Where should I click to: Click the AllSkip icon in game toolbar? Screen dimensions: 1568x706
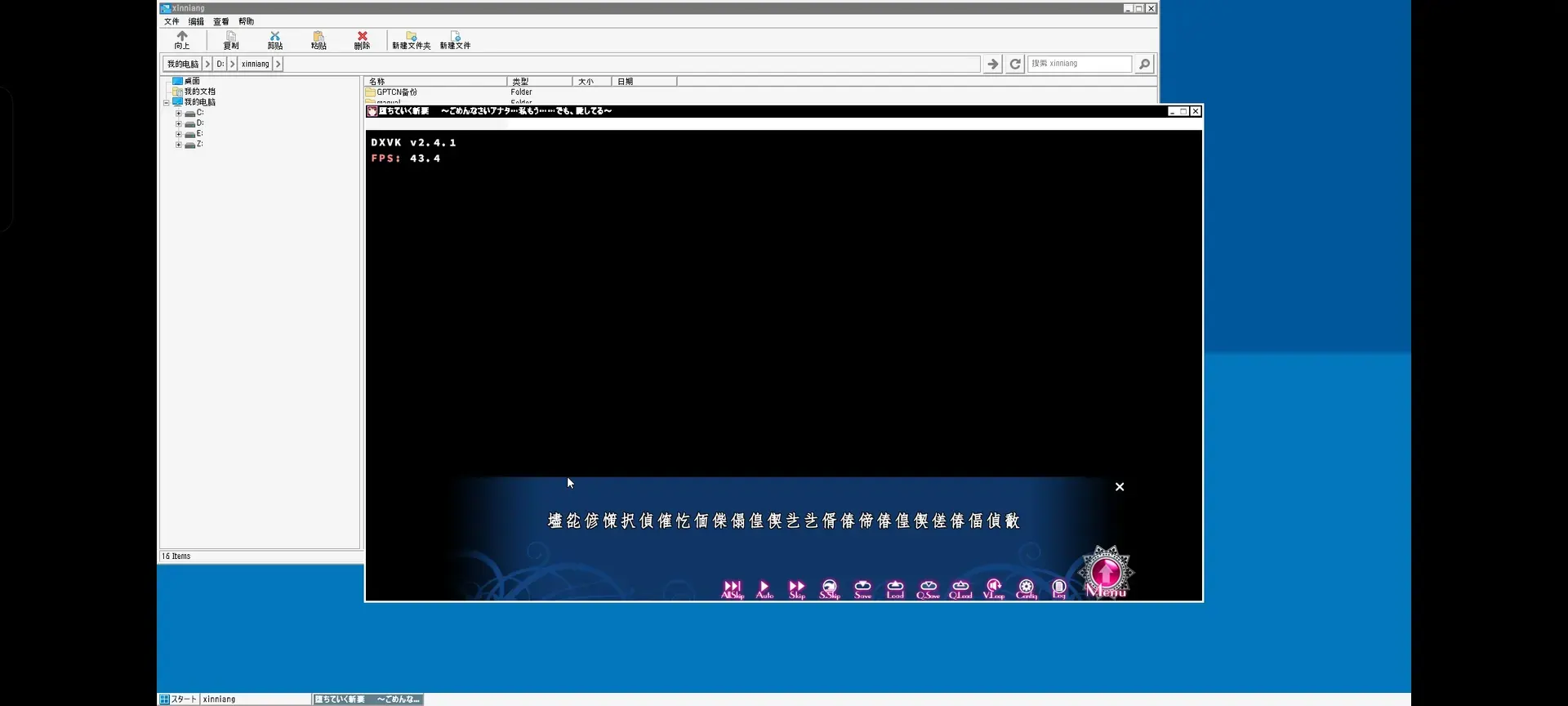tap(732, 589)
